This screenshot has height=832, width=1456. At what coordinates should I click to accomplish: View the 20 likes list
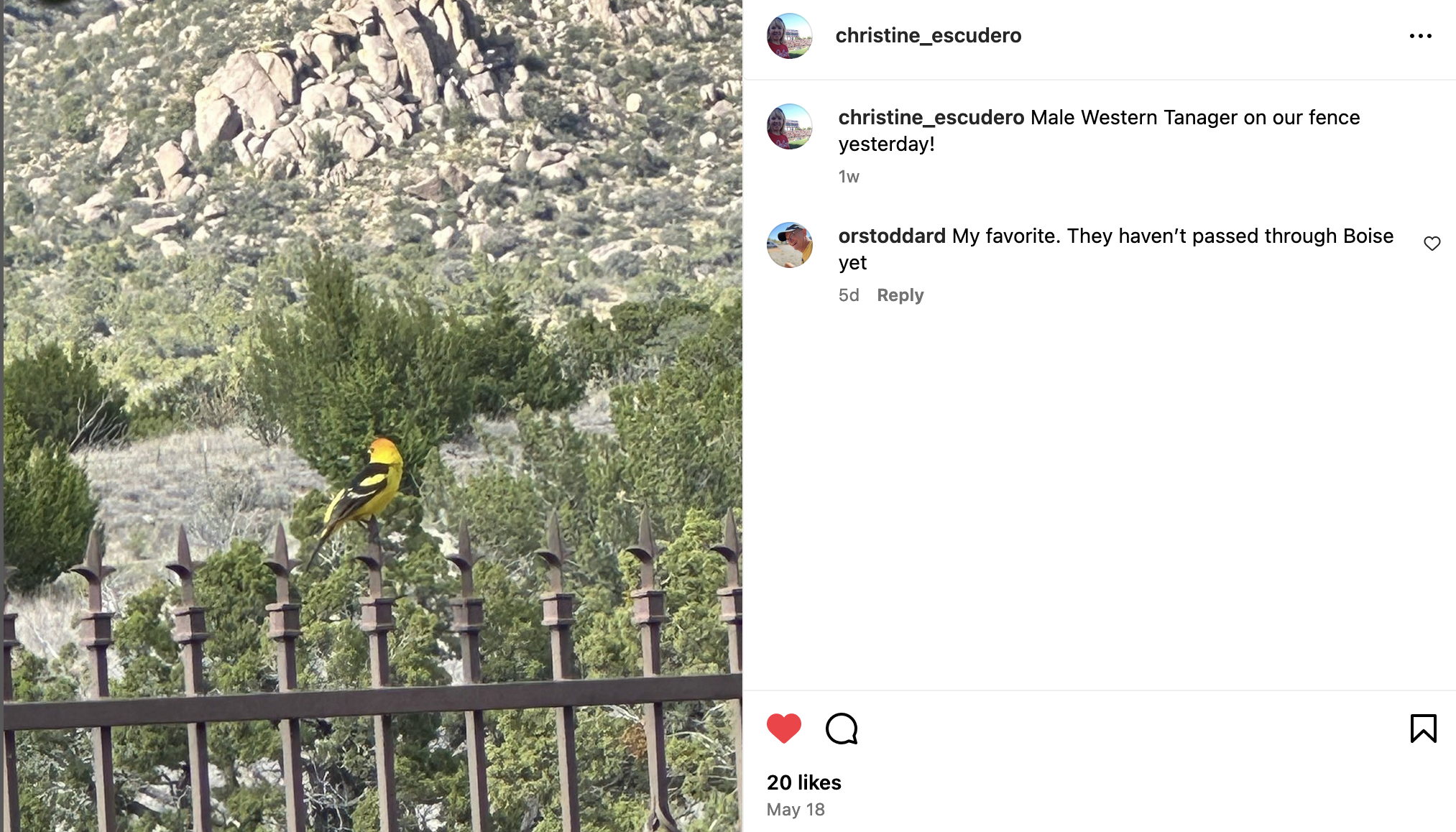(x=803, y=782)
